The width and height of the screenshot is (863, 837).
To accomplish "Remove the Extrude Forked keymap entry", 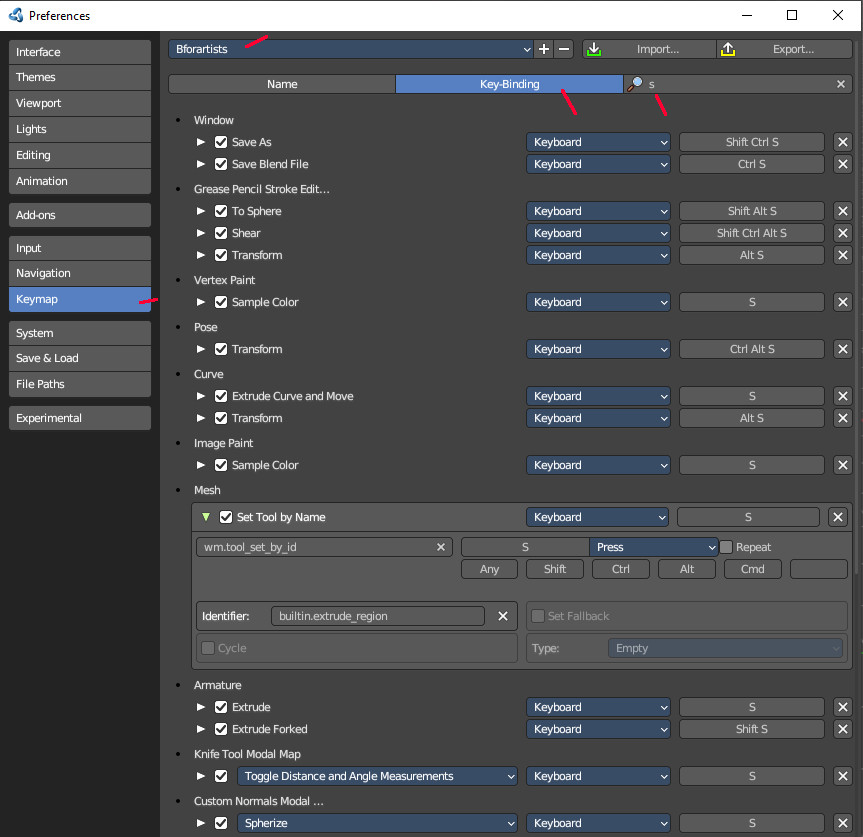I will (x=843, y=729).
